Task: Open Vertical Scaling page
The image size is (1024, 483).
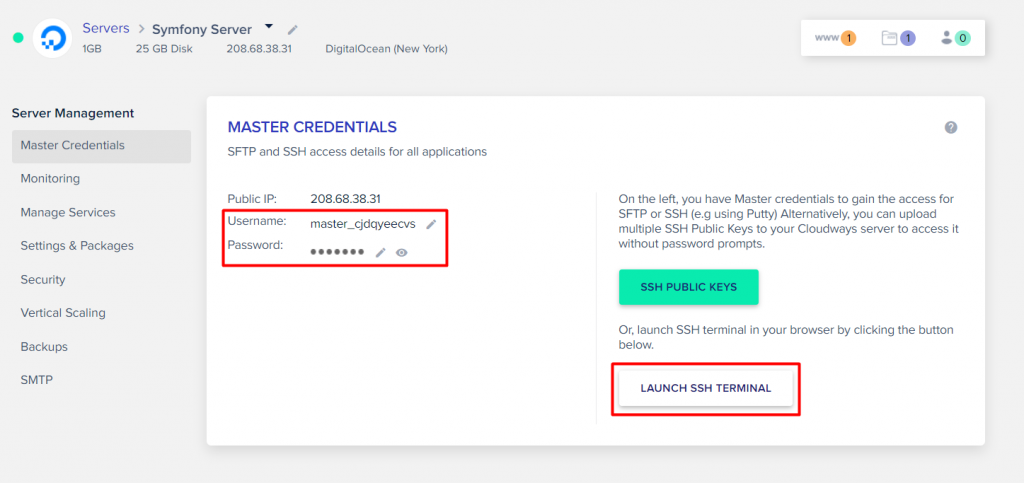Action: (63, 313)
